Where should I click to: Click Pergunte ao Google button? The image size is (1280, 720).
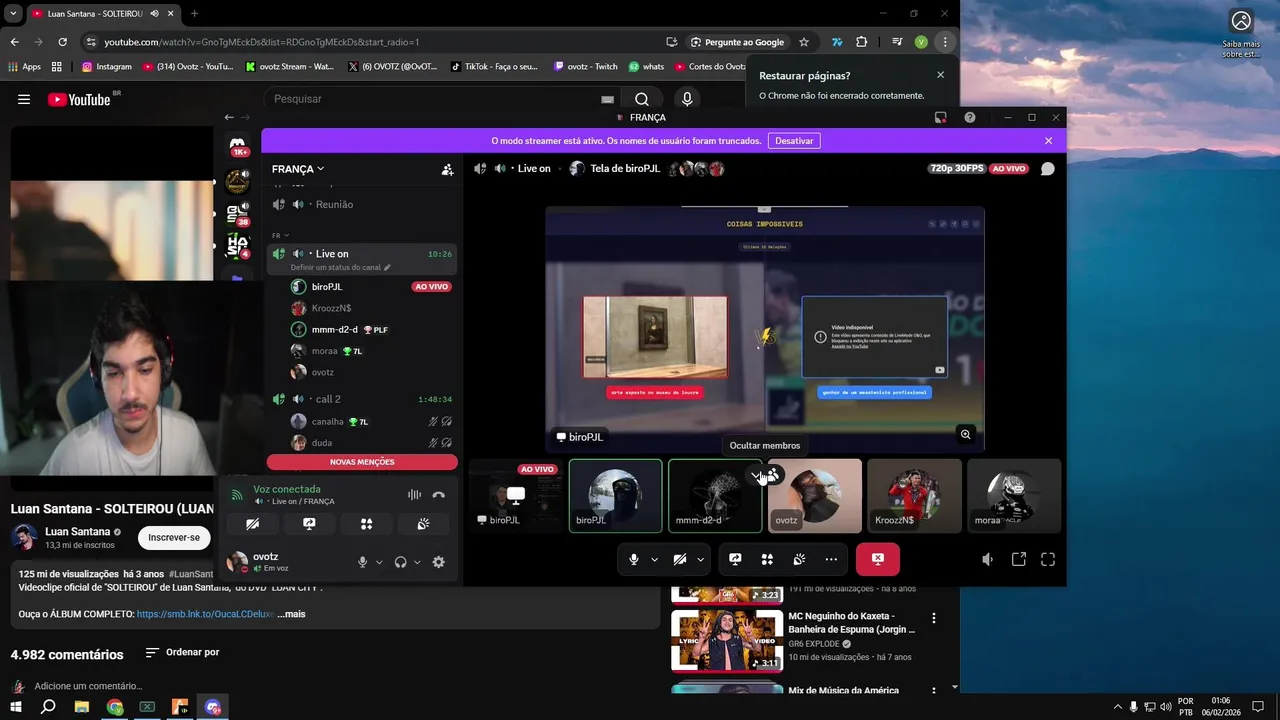(x=737, y=42)
